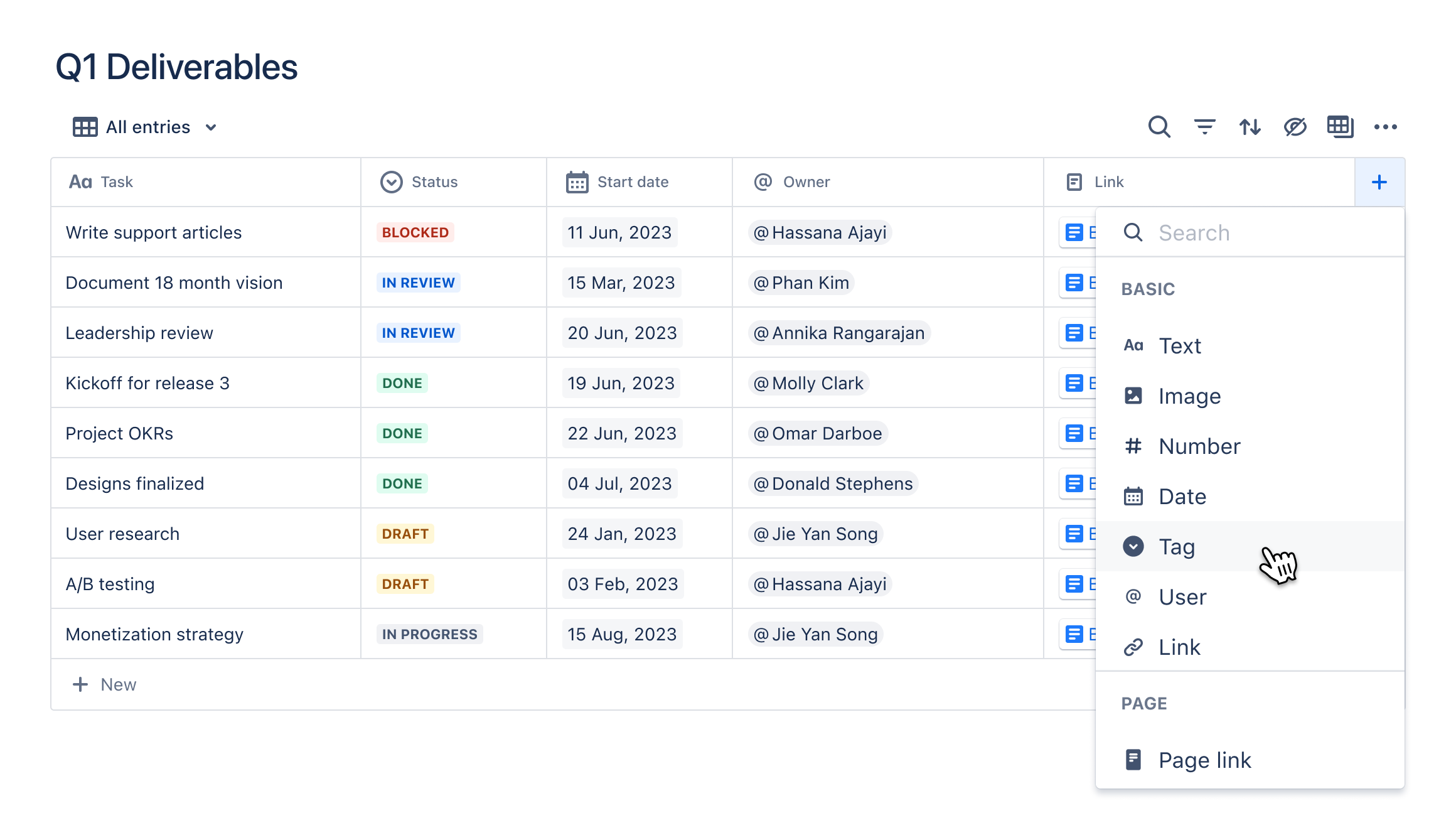Select the Text field type option
This screenshot has height=835, width=1456.
pyautogui.click(x=1182, y=345)
